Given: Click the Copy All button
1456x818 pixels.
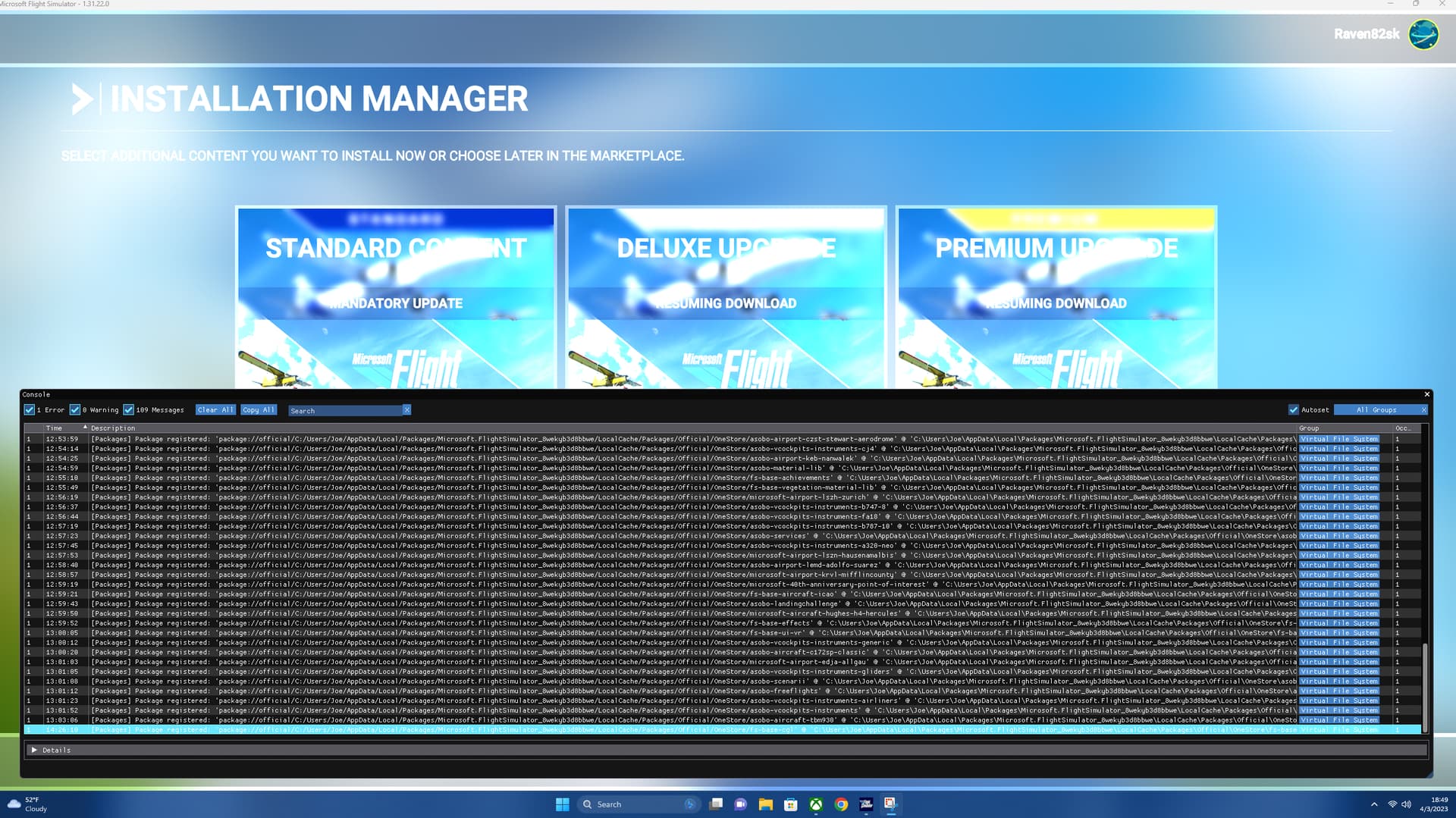Looking at the screenshot, I should point(259,410).
